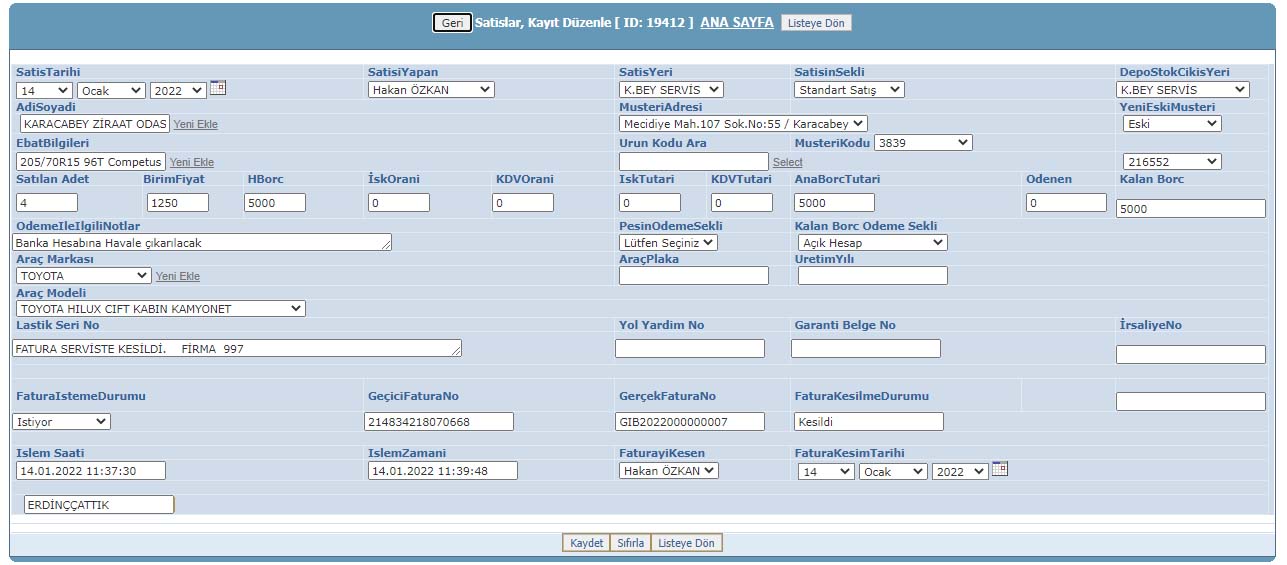
Task: Click the Select link beside Urun Kodu Ara
Action: [787, 162]
